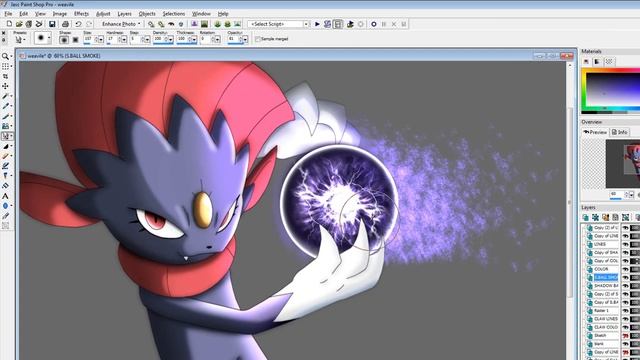The width and height of the screenshot is (640, 360).
Task: Click the overview zoom percentage field
Action: [616, 194]
